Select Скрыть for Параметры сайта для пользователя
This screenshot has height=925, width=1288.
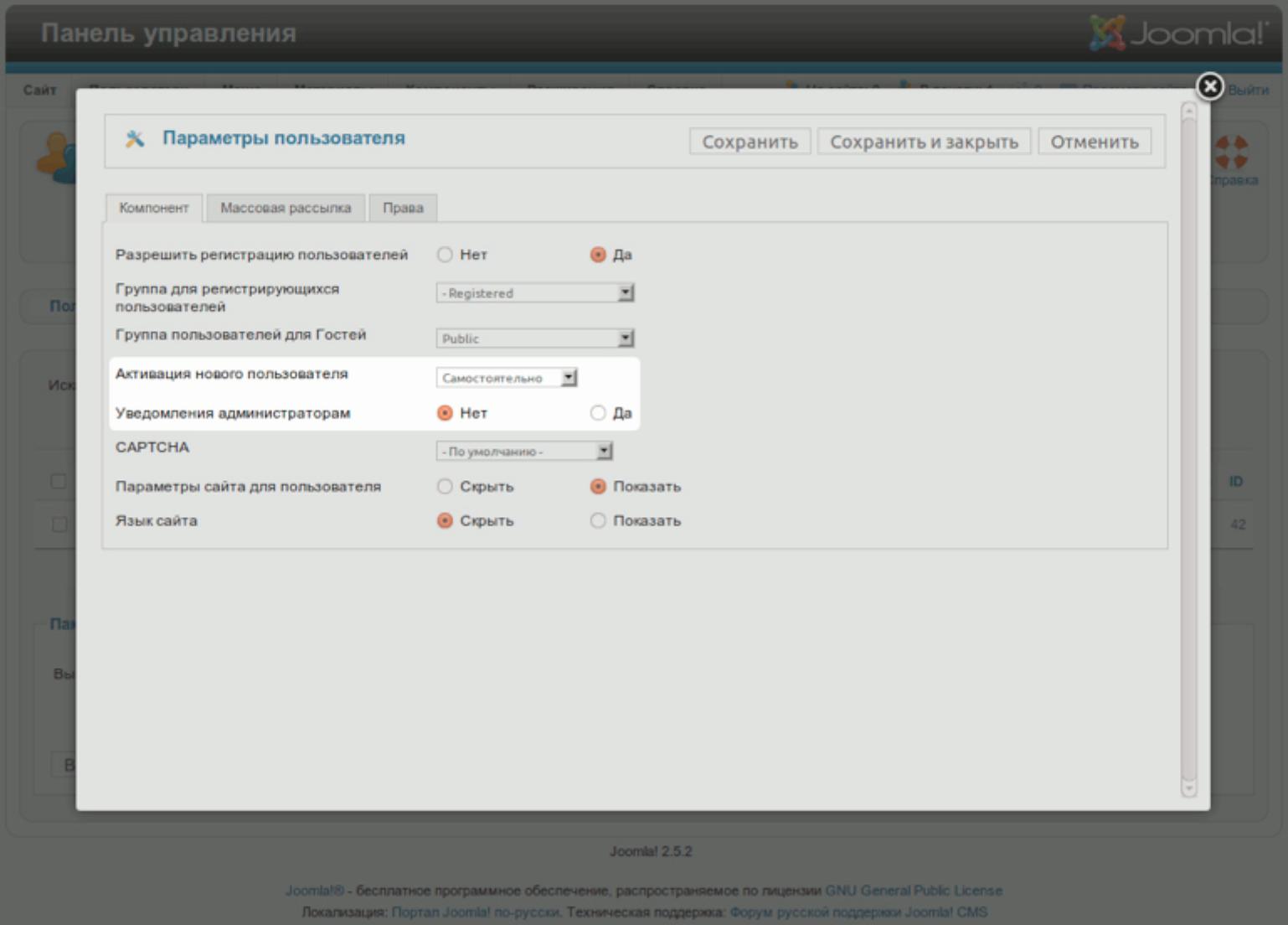pos(445,487)
